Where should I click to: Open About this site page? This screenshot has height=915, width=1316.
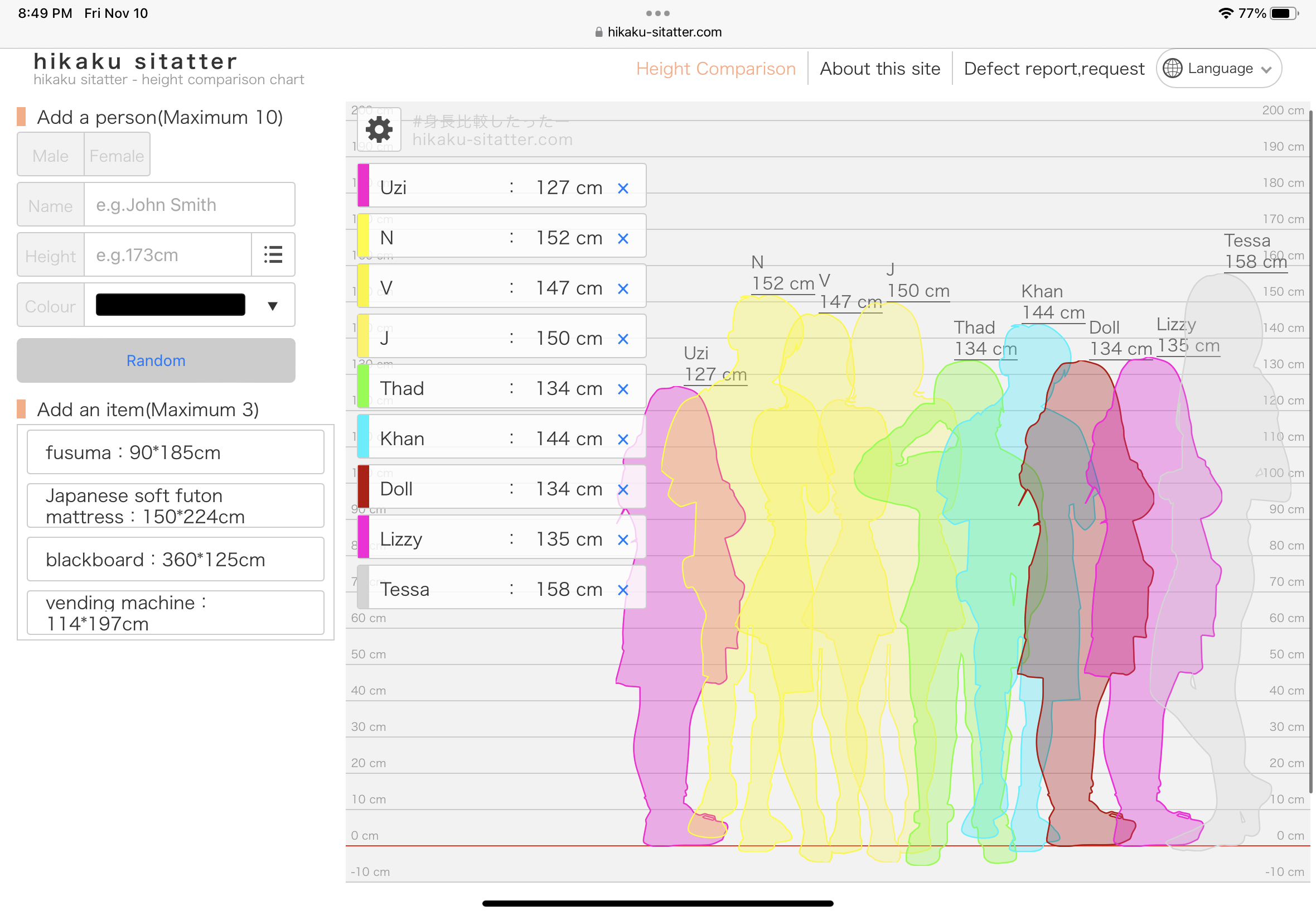[879, 68]
